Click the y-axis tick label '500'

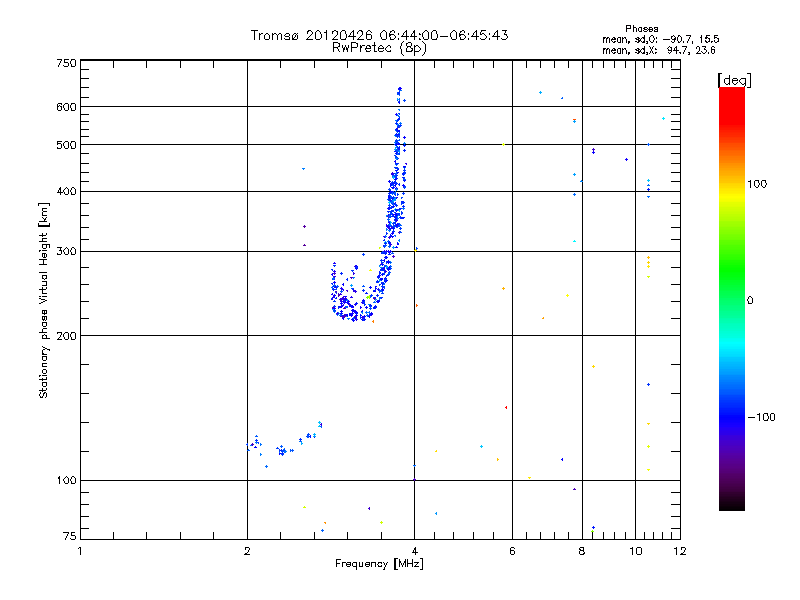point(66,145)
